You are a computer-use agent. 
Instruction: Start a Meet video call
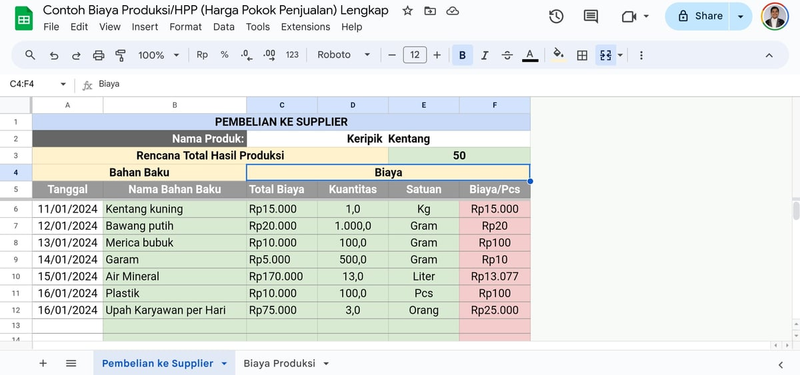629,17
